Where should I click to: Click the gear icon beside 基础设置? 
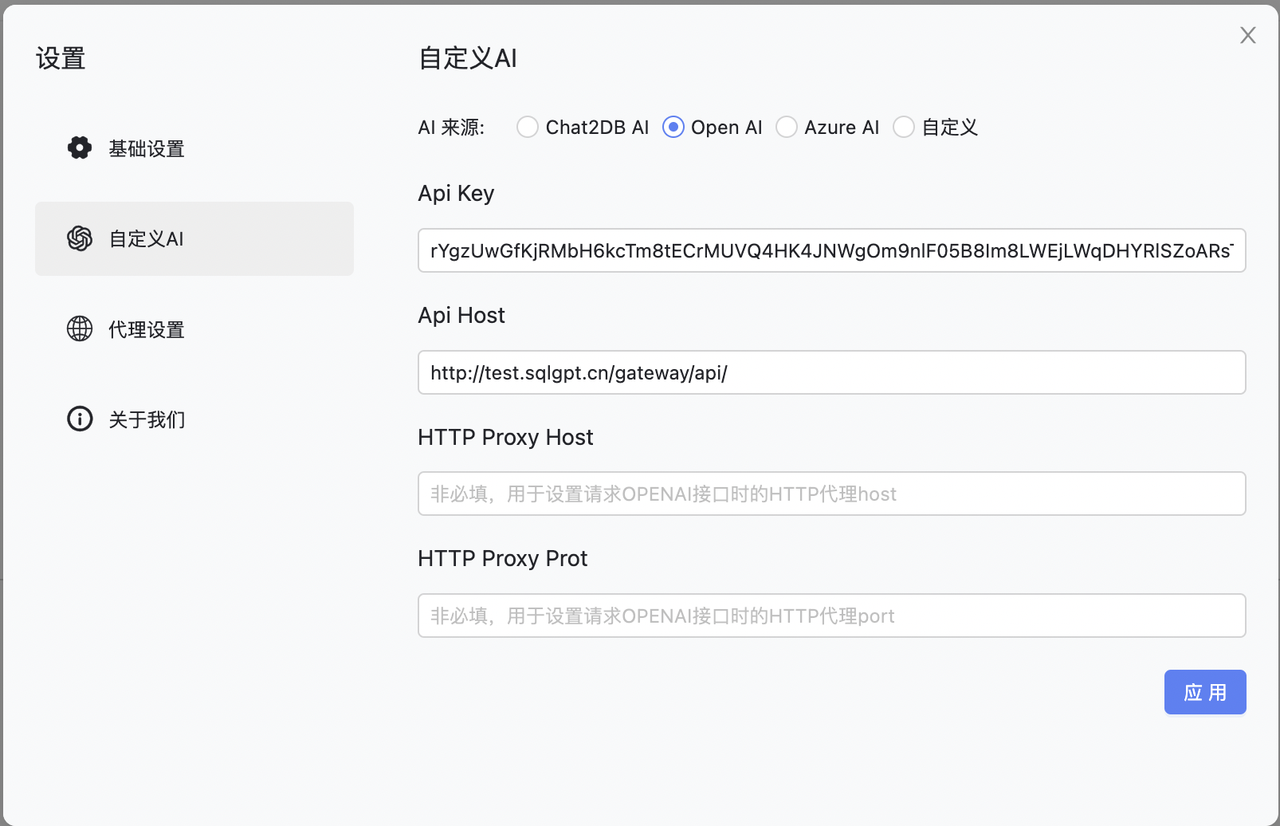(79, 148)
